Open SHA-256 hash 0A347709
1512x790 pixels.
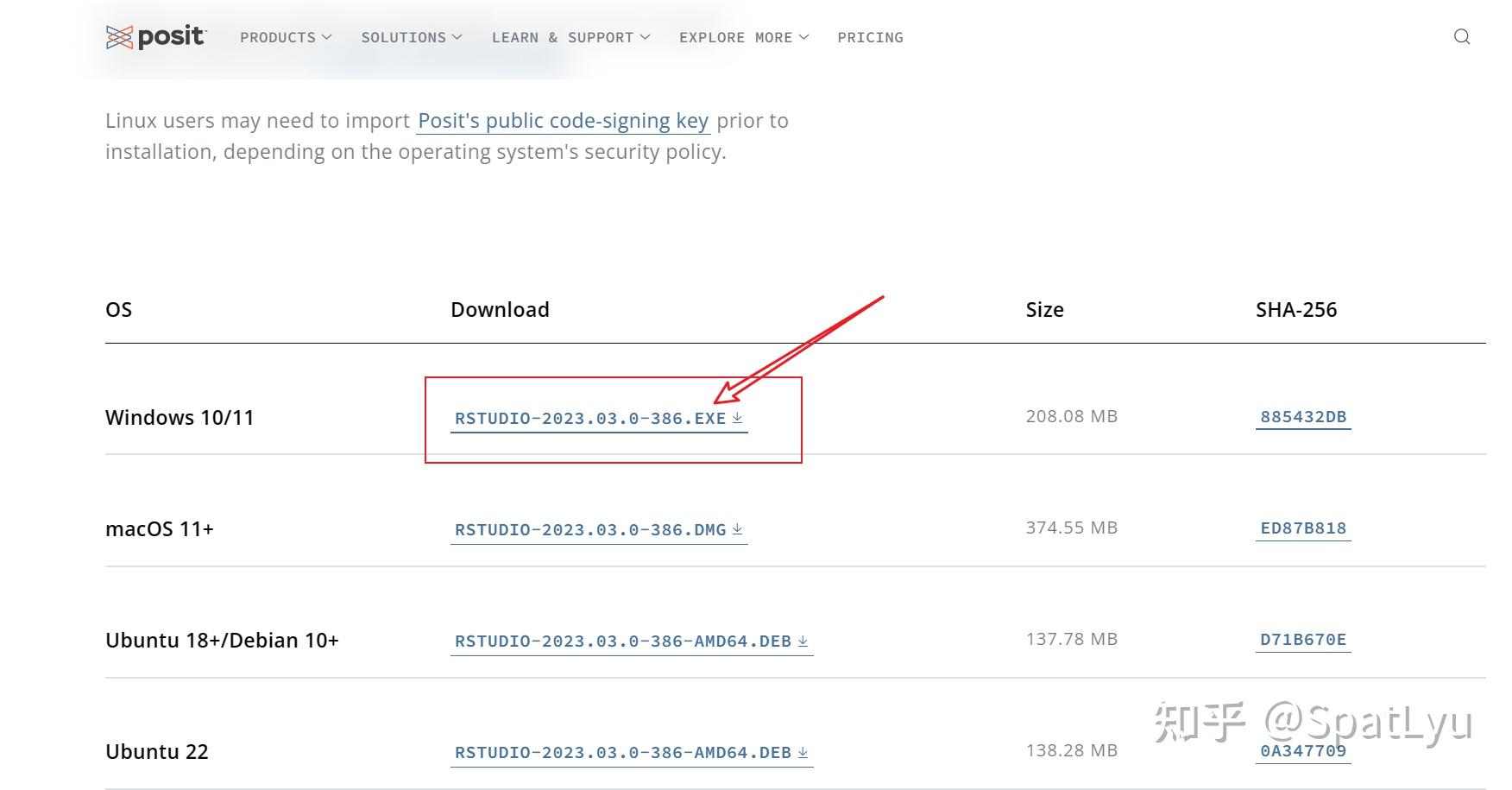[1303, 751]
